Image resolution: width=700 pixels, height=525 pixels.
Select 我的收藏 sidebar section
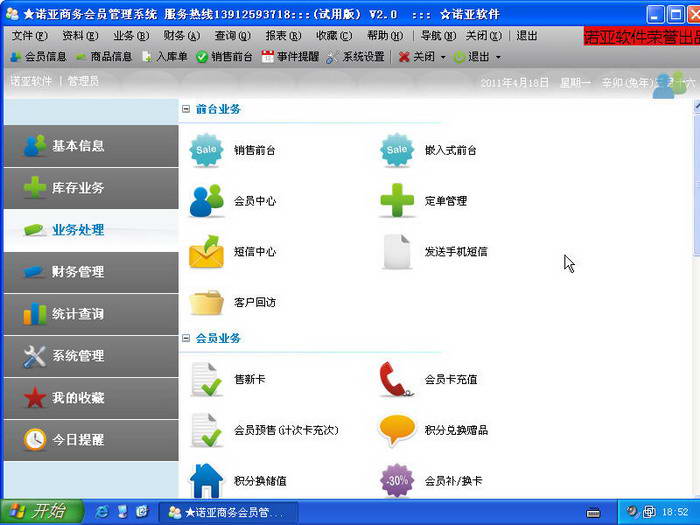[x=91, y=398]
